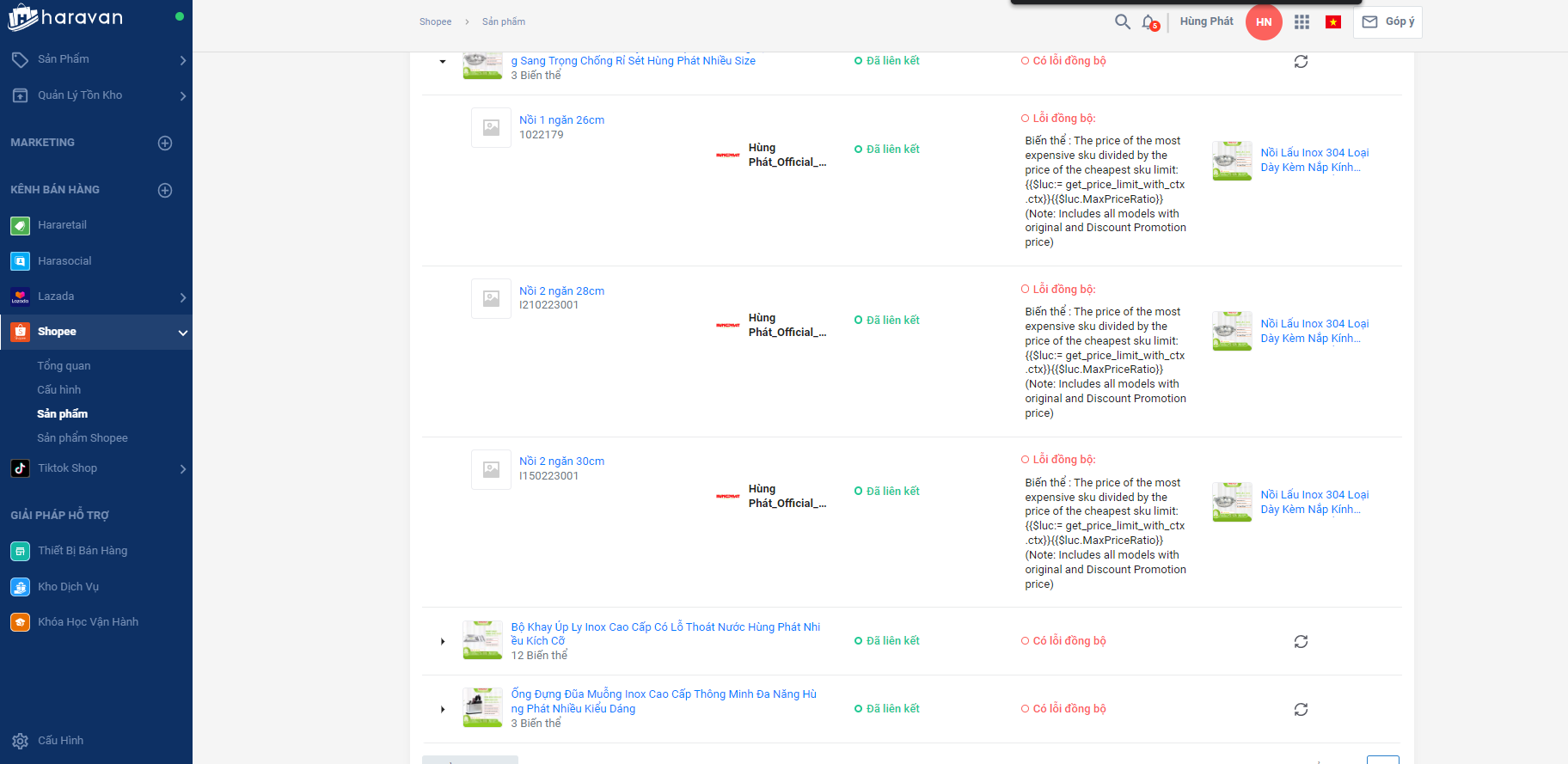The width and height of the screenshot is (1568, 764).
Task: Open the notifications bell icon
Action: tap(1149, 22)
